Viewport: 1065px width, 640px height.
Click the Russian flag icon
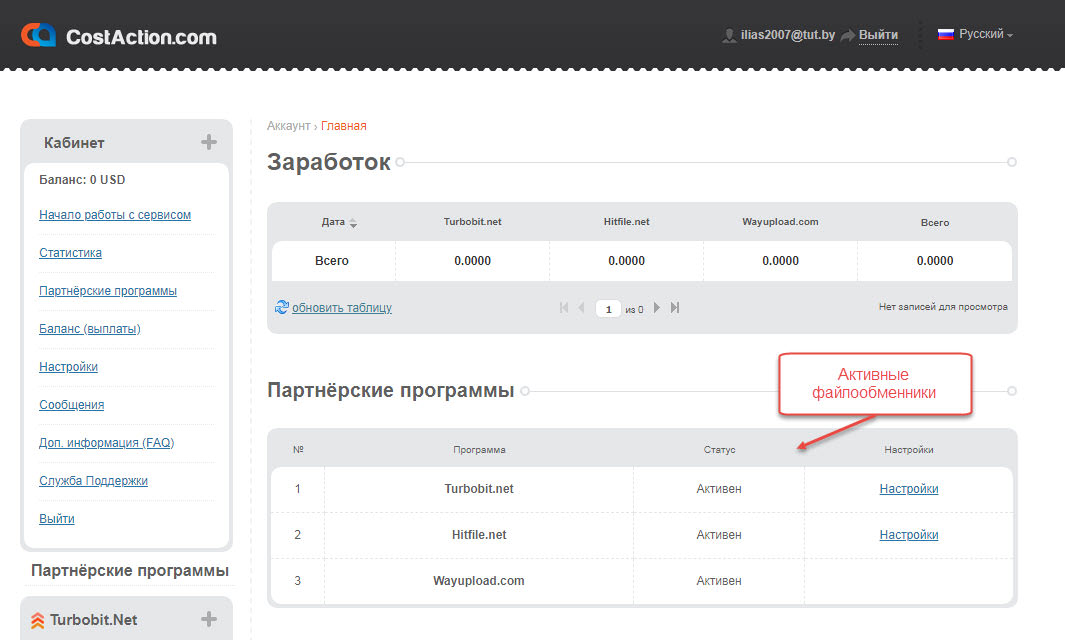click(x=945, y=34)
